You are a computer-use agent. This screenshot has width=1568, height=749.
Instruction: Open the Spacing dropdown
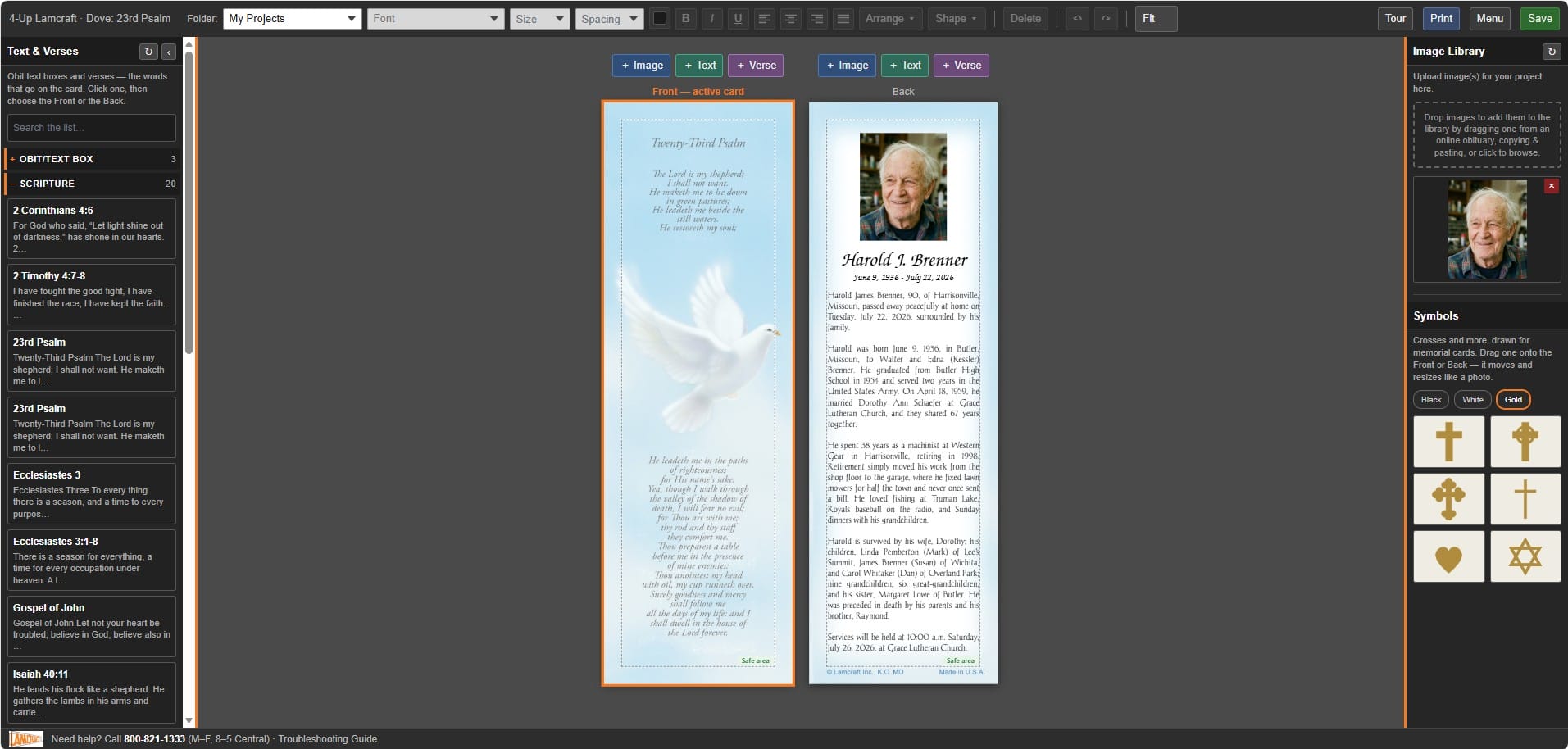pos(609,18)
